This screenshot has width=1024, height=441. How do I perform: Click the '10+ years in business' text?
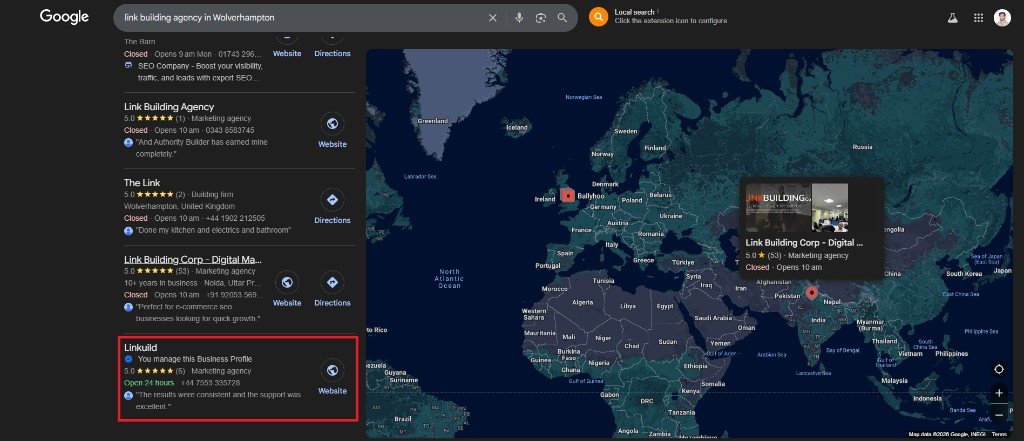161,283
